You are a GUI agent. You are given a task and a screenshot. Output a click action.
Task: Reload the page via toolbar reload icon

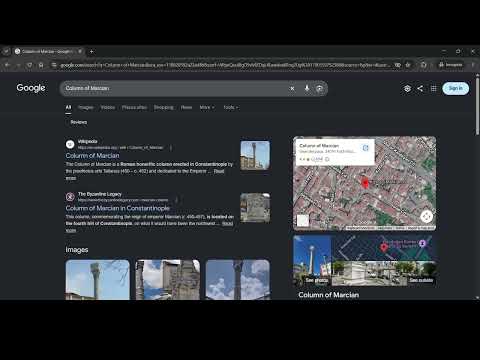tap(30, 65)
